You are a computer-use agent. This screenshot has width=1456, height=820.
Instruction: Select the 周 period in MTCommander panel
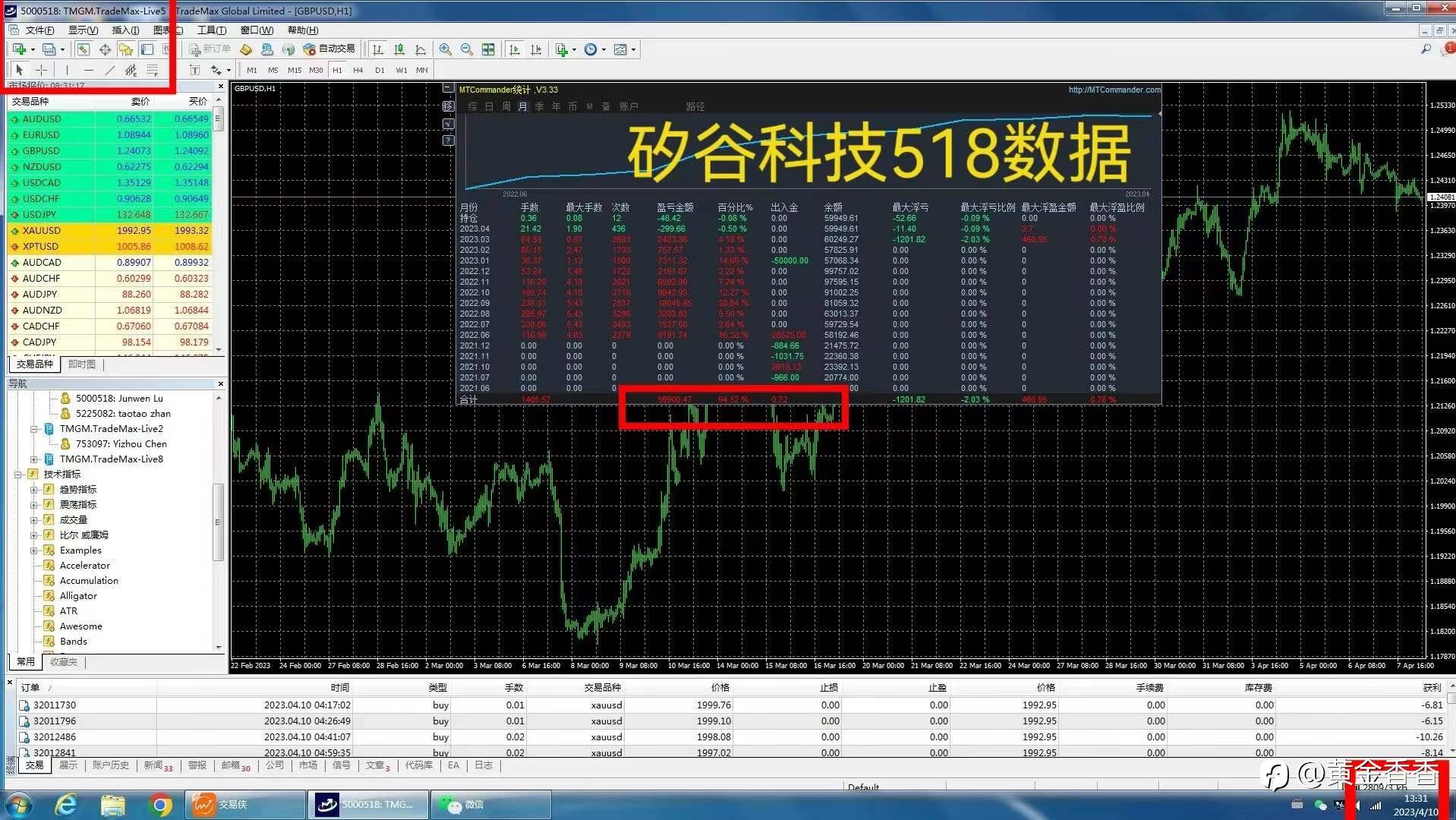(x=506, y=107)
